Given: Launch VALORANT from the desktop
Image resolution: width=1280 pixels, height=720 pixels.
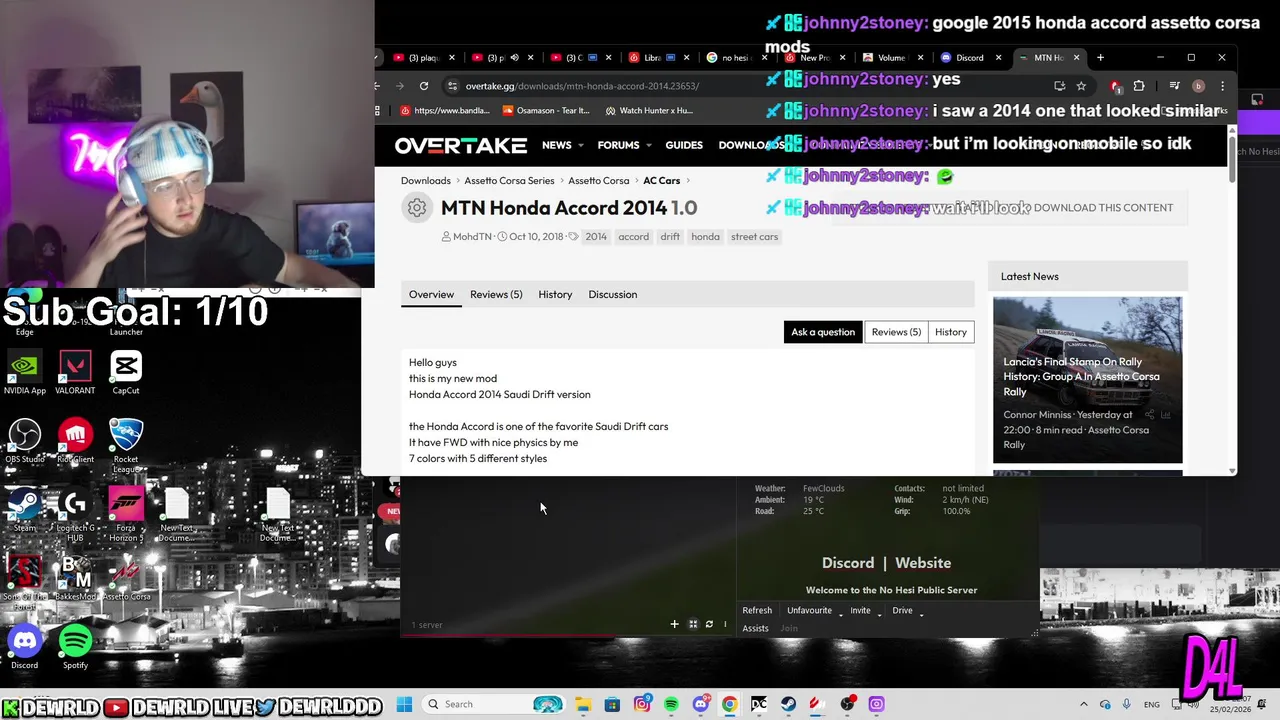Looking at the screenshot, I should pos(75,372).
